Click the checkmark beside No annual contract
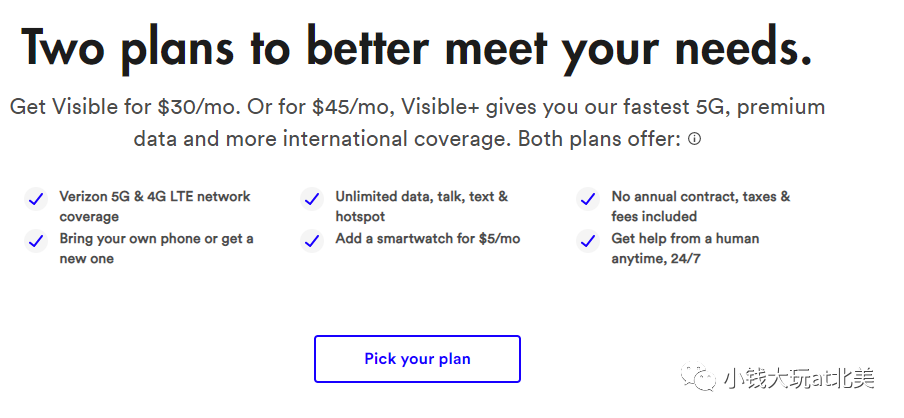Viewport: 904px width, 418px height. coord(588,199)
